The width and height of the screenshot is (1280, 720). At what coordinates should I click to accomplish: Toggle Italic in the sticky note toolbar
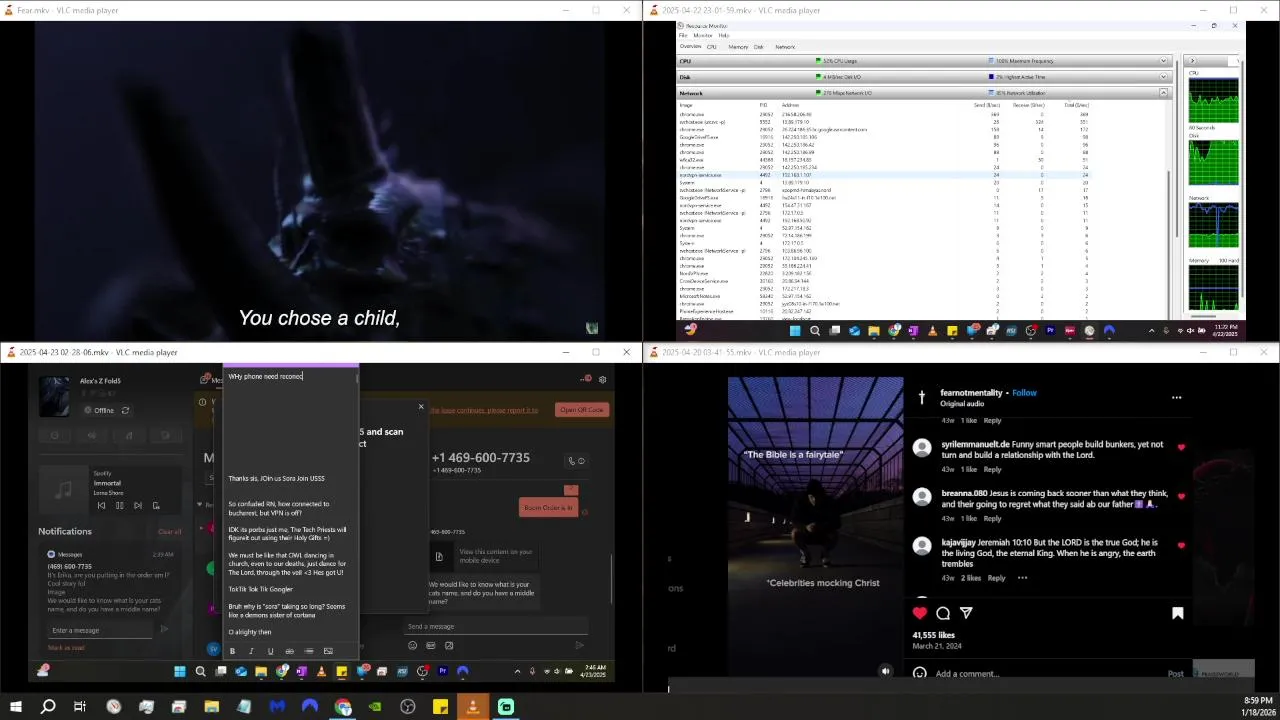coord(251,651)
